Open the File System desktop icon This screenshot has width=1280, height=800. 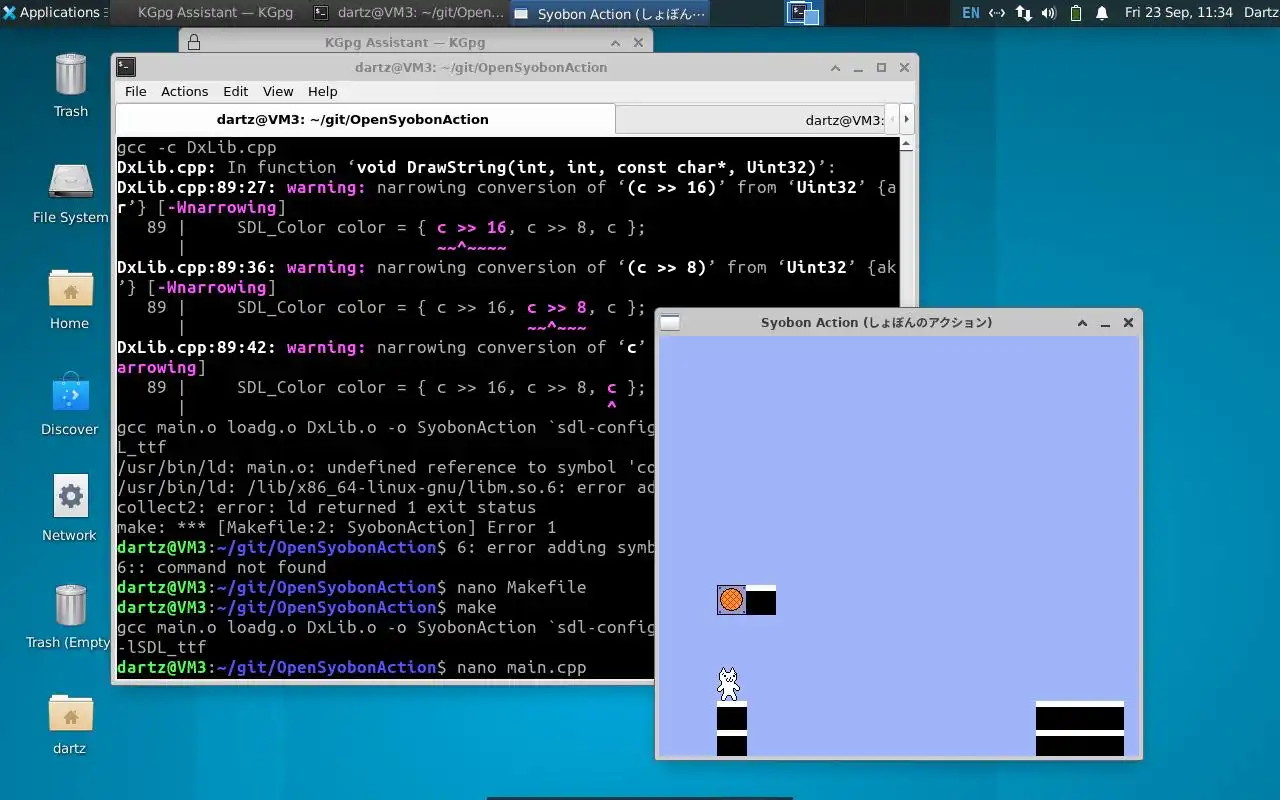[x=71, y=192]
